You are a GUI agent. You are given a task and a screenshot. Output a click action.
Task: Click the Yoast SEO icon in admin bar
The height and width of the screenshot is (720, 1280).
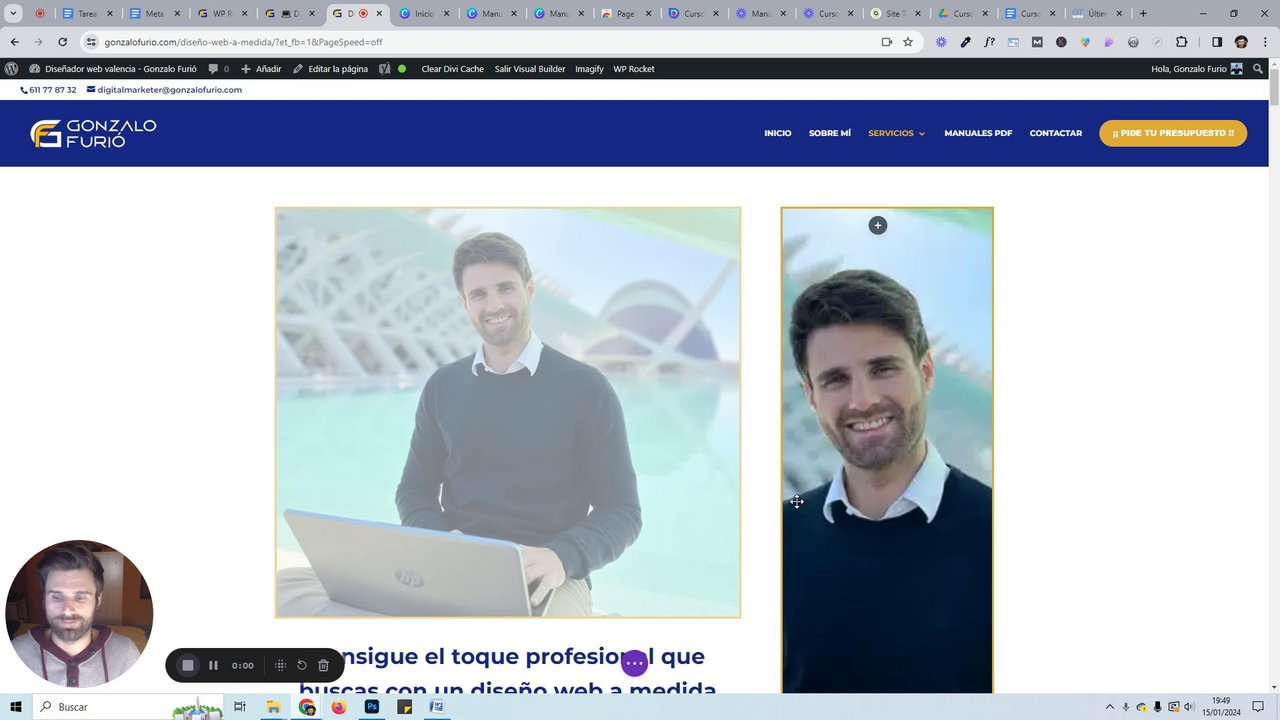coord(384,69)
